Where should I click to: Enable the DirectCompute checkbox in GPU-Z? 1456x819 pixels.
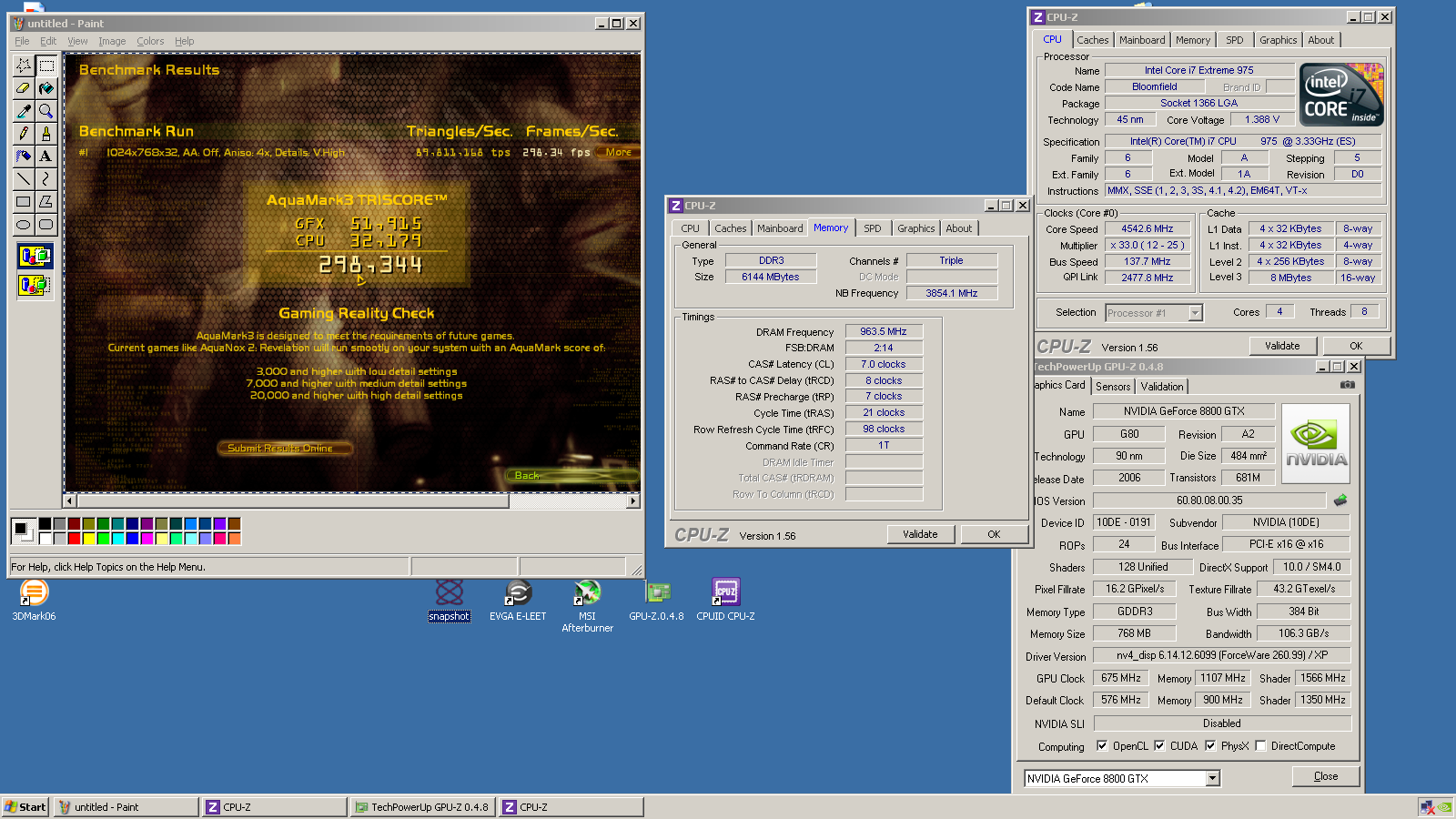pyautogui.click(x=1260, y=745)
